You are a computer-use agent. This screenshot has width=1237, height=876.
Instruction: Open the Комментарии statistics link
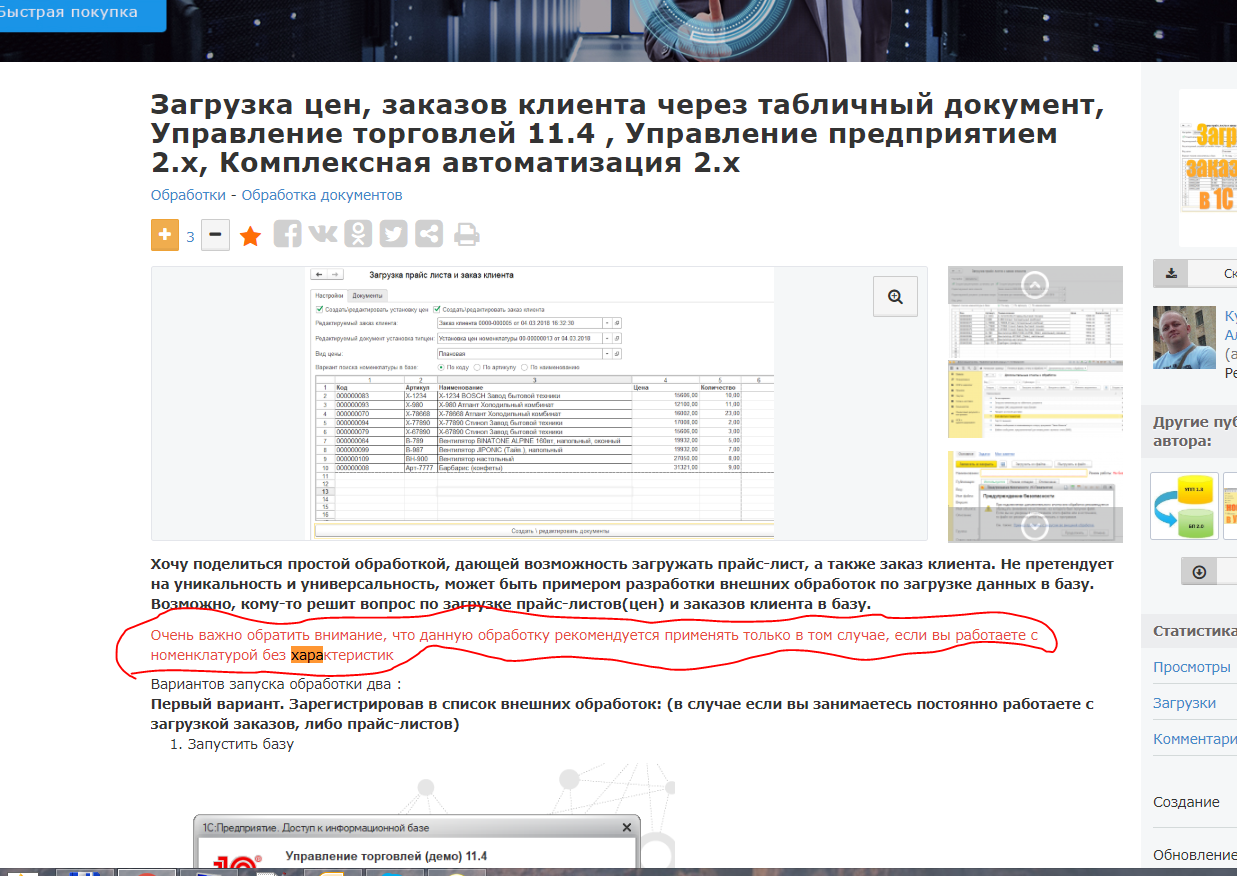[1195, 739]
